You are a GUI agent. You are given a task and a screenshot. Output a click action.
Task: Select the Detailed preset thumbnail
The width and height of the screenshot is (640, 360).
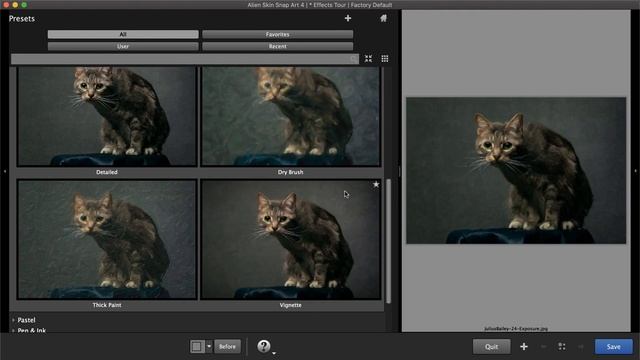tap(107, 117)
